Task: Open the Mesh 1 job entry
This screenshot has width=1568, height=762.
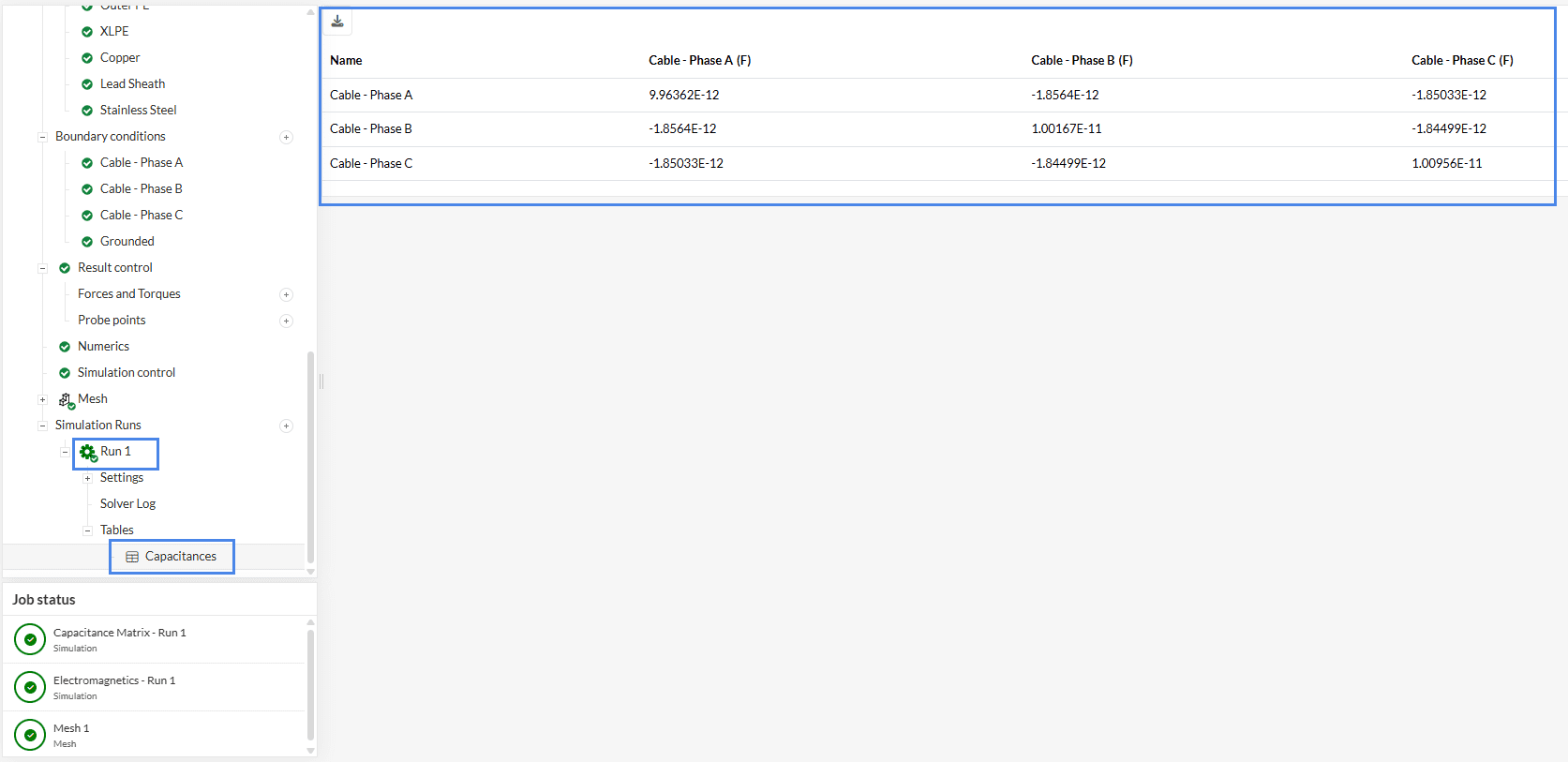Action: pos(71,729)
